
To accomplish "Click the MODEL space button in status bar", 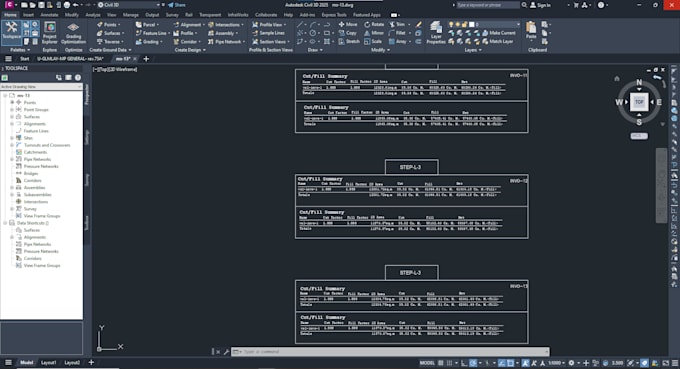I will [x=427, y=363].
